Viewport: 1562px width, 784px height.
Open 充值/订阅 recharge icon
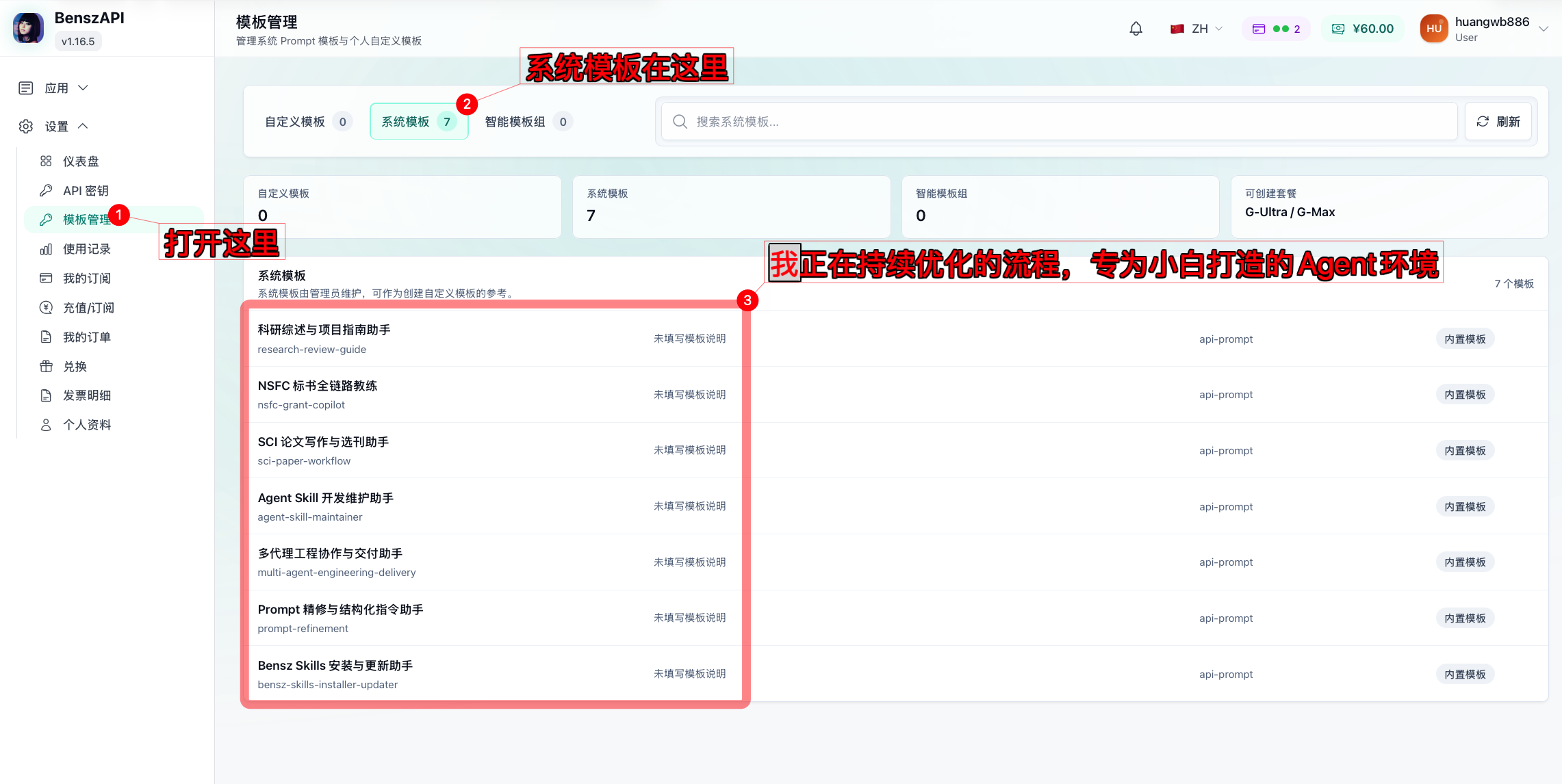46,307
